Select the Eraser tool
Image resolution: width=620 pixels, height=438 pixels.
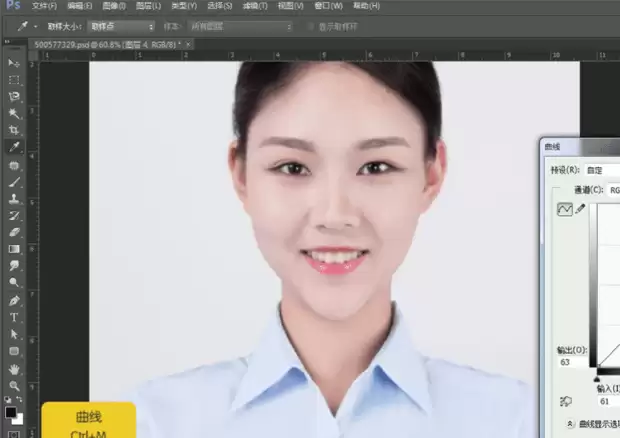pyautogui.click(x=14, y=232)
